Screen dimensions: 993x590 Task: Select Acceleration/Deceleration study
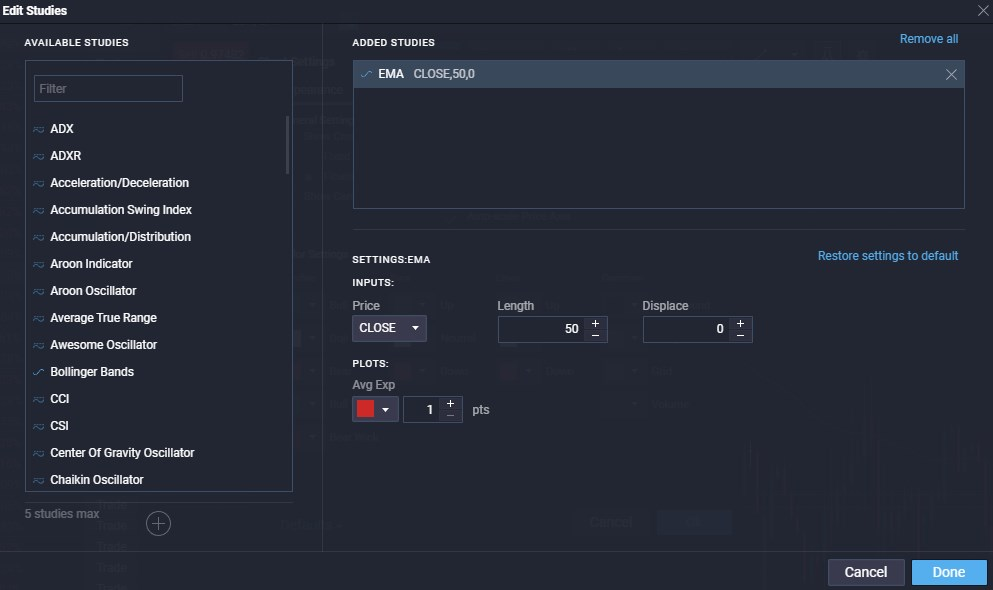[120, 183]
